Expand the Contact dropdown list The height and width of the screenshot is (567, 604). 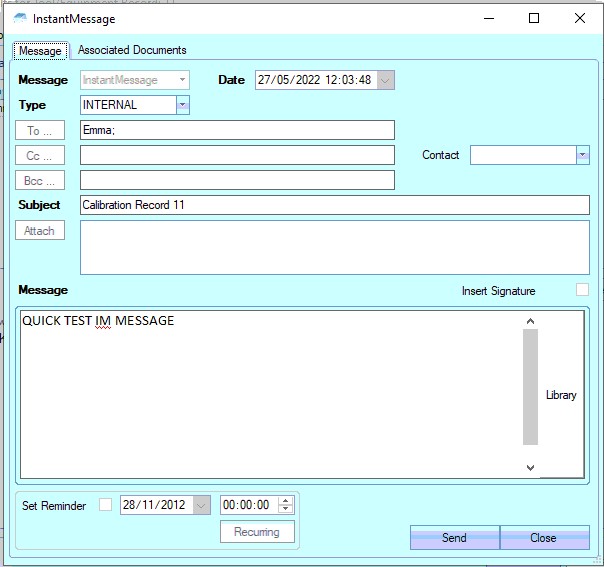(x=582, y=155)
